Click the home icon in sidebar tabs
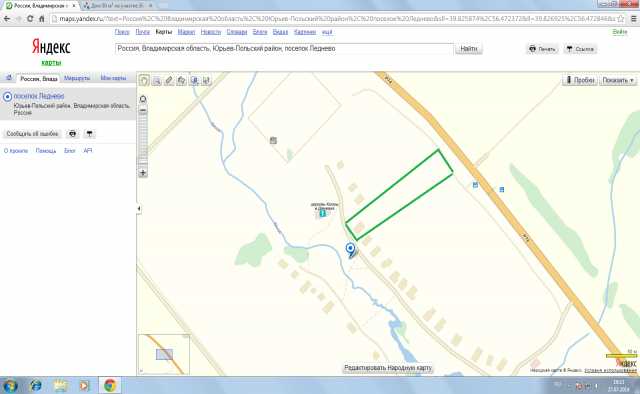Viewport: 640px width, 394px height. 9,78
